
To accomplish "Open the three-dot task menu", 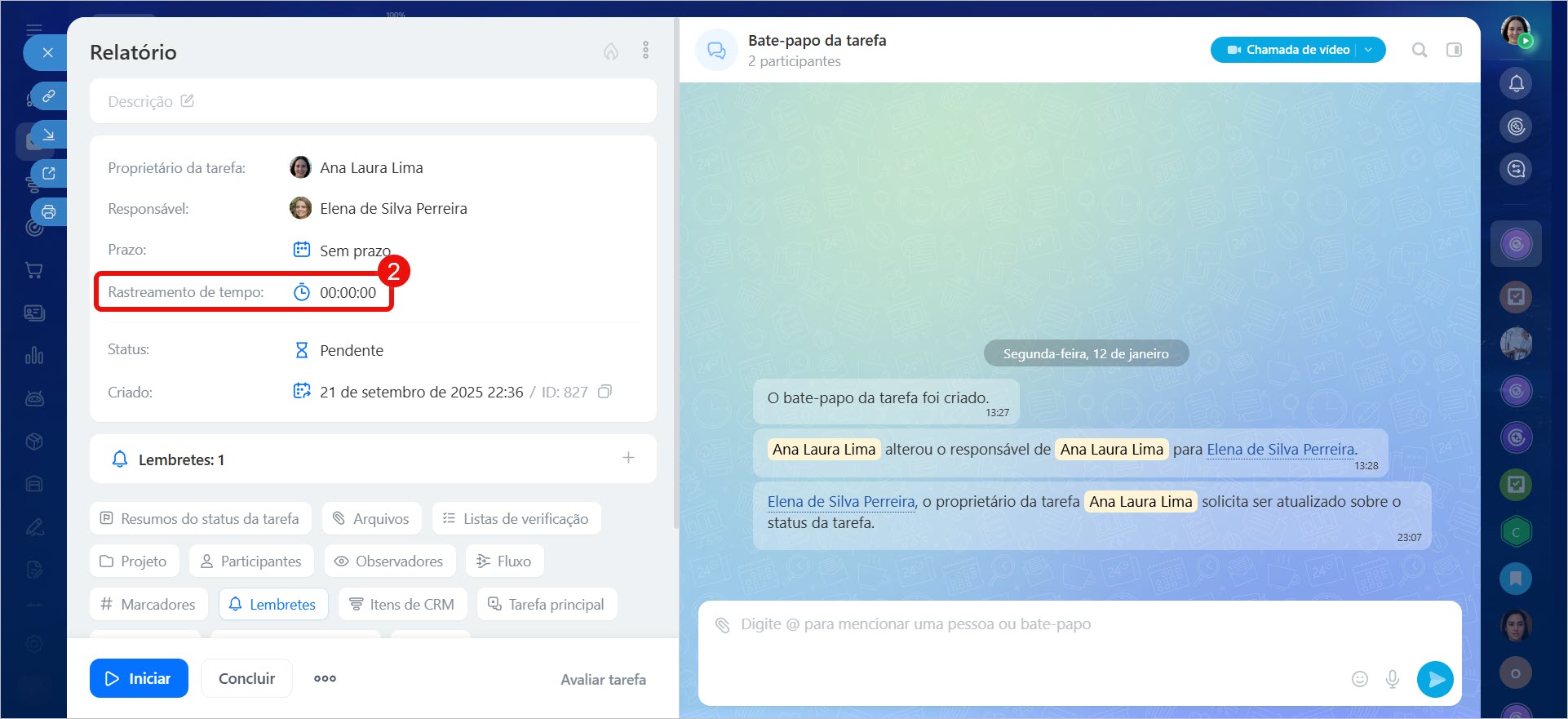I will (645, 51).
